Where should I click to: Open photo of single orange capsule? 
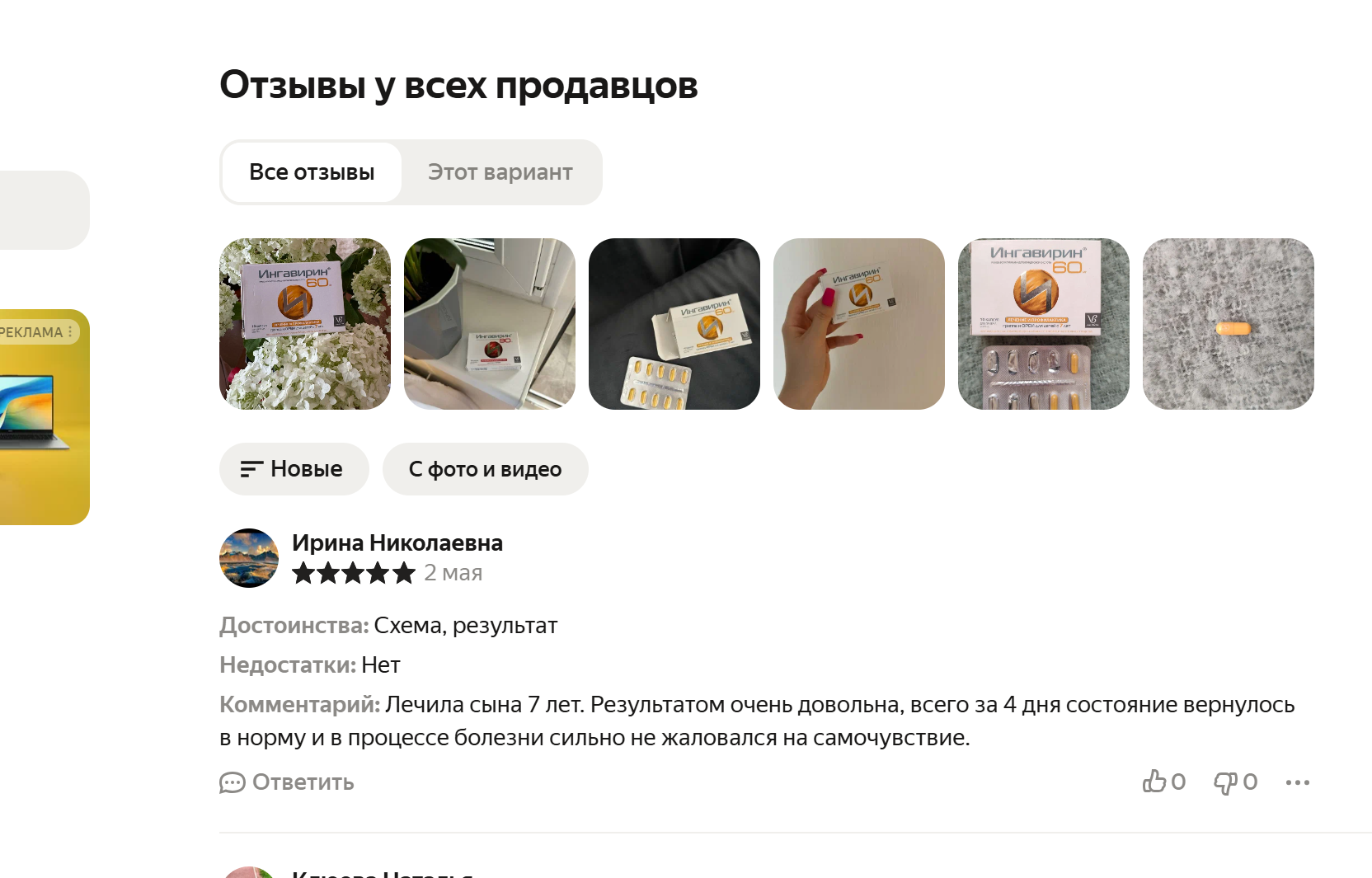[x=1229, y=324]
